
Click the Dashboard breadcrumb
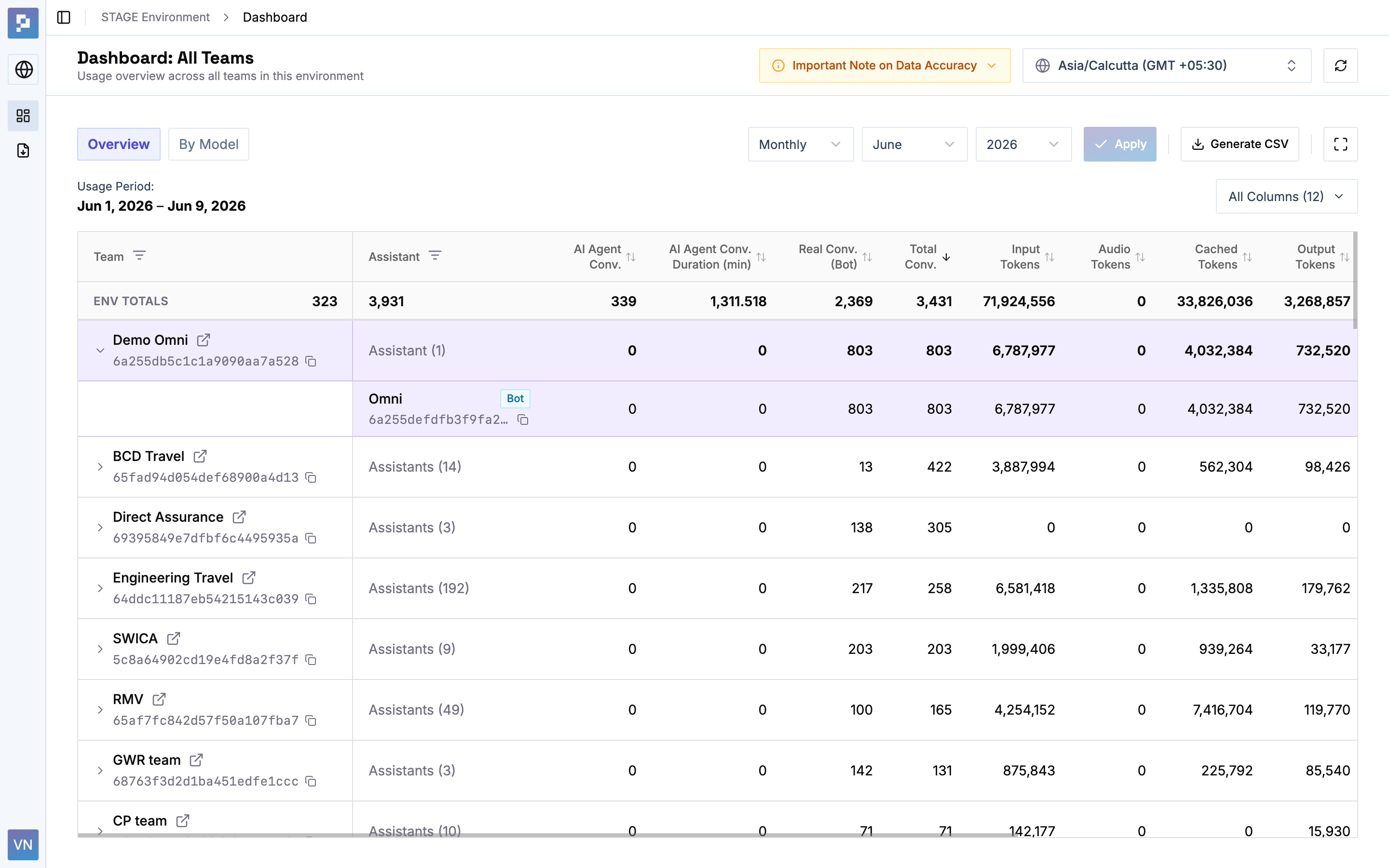coord(275,17)
